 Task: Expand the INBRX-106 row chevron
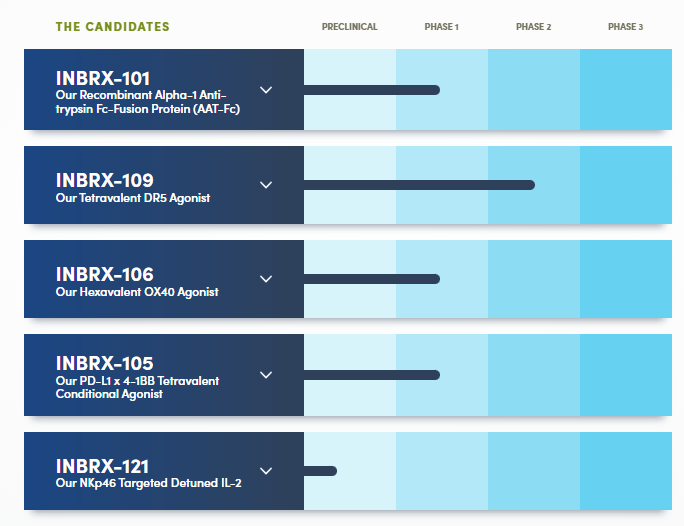pyautogui.click(x=266, y=279)
